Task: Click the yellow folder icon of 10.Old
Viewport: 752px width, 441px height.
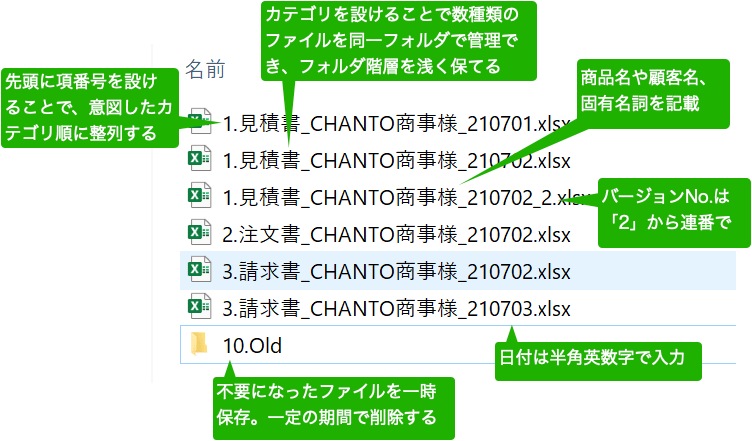Action: pos(199,344)
